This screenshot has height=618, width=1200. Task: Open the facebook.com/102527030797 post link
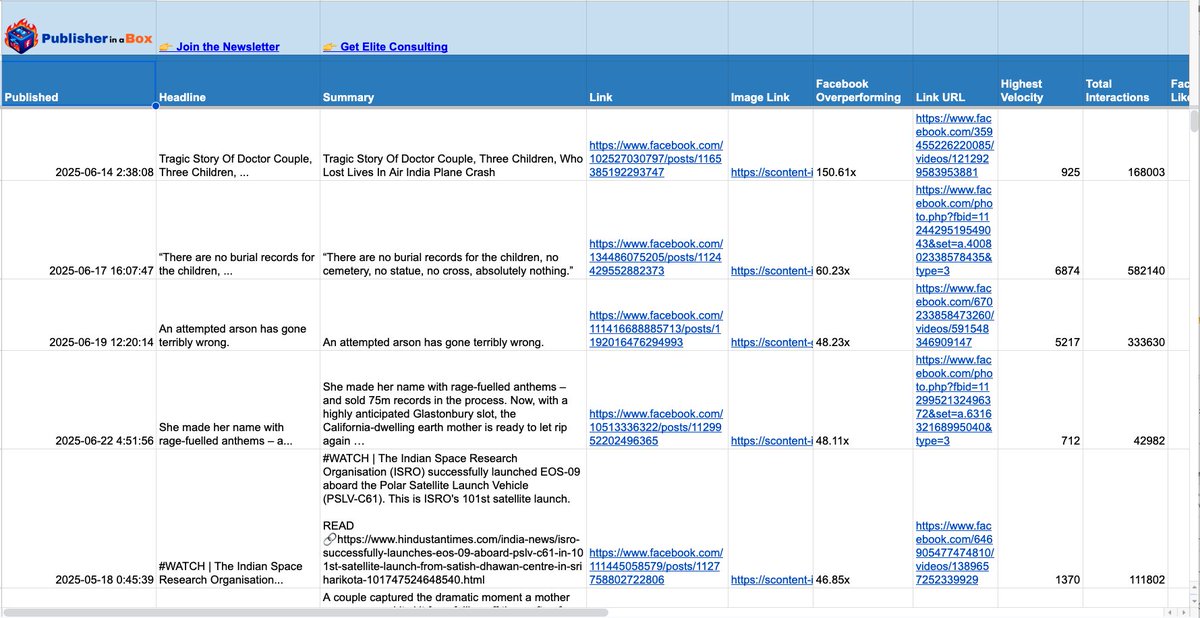click(656, 158)
